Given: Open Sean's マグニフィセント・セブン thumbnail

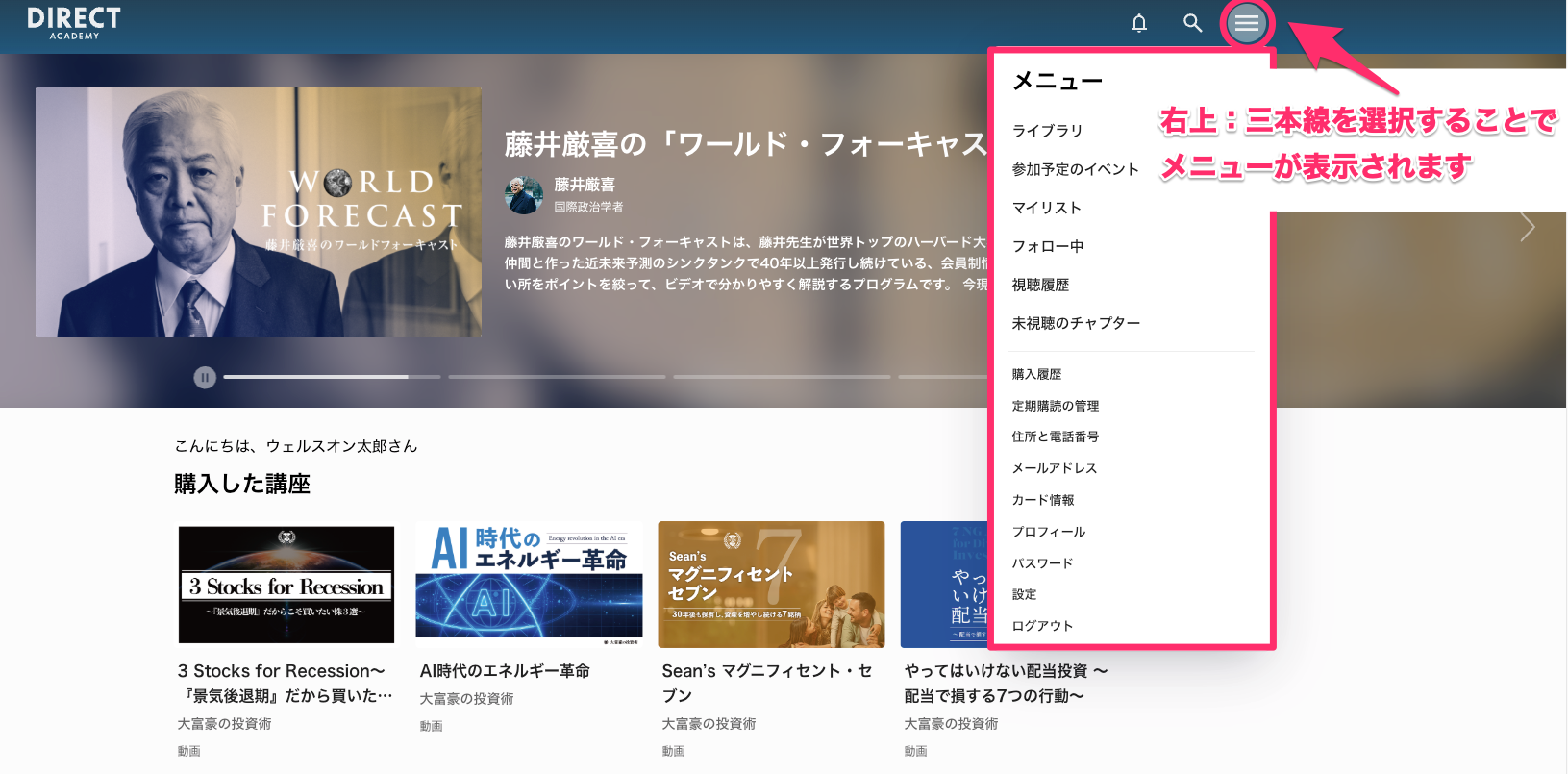Looking at the screenshot, I should point(771,585).
